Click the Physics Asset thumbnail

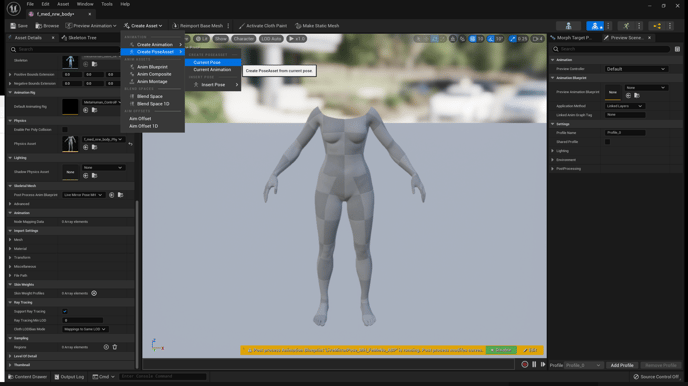[x=70, y=143]
